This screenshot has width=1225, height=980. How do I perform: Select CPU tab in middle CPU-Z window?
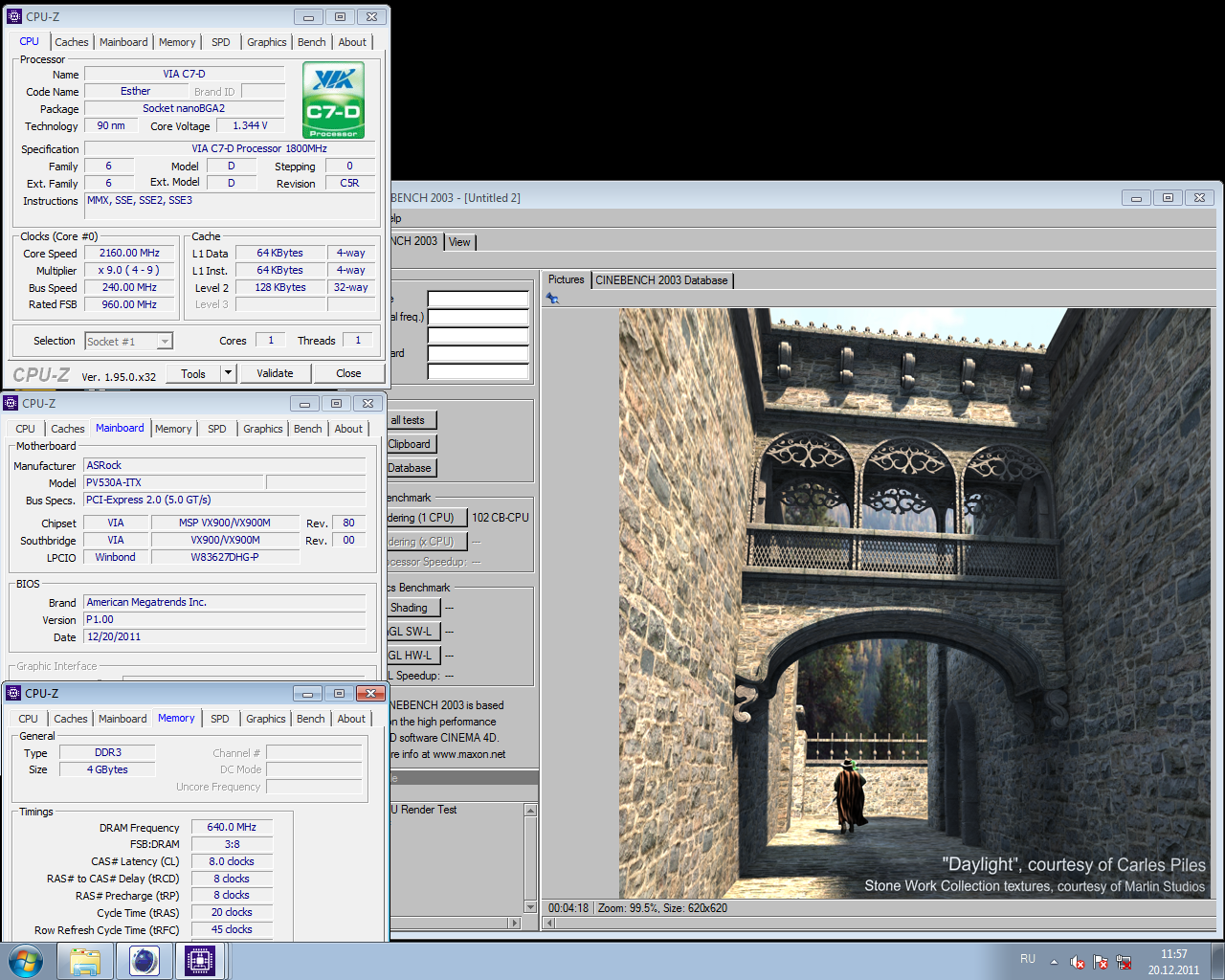point(26,429)
